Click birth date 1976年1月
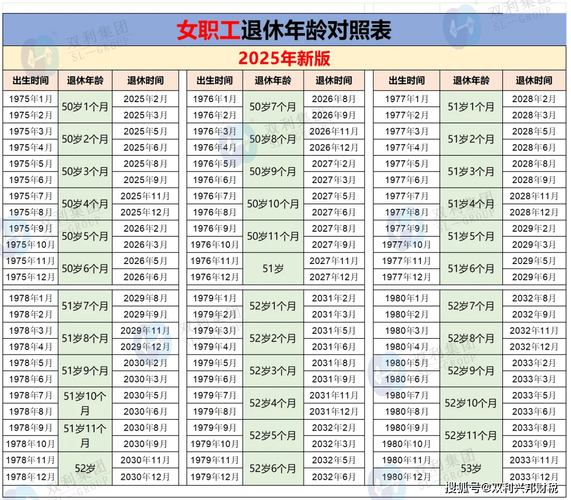The width and height of the screenshot is (571, 500). [214, 99]
